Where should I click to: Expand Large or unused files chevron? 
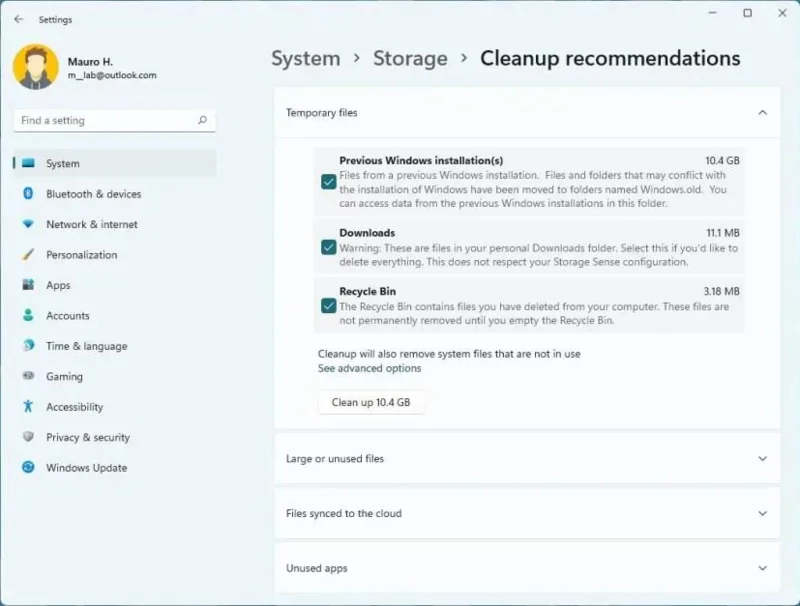762,459
